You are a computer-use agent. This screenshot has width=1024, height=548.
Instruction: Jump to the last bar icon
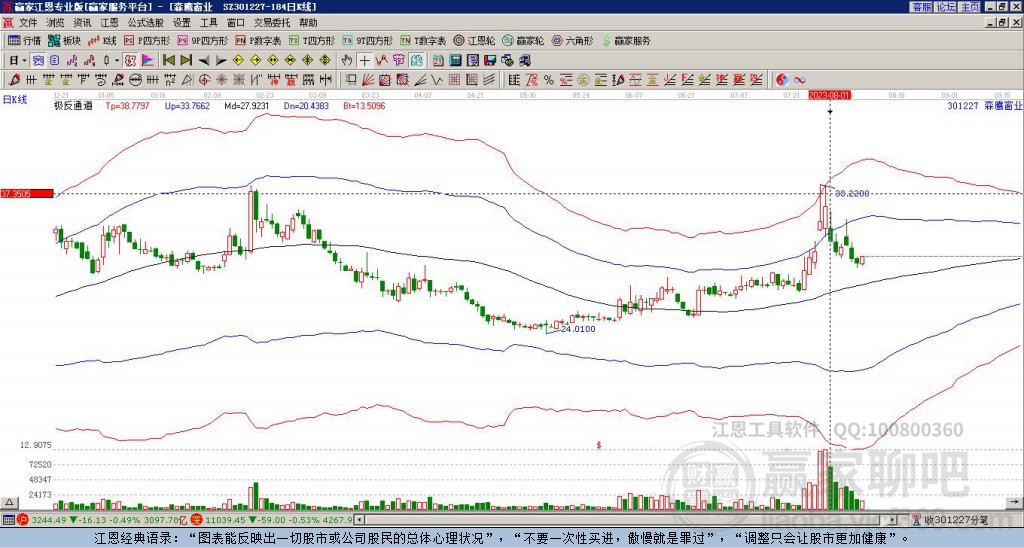(186, 60)
